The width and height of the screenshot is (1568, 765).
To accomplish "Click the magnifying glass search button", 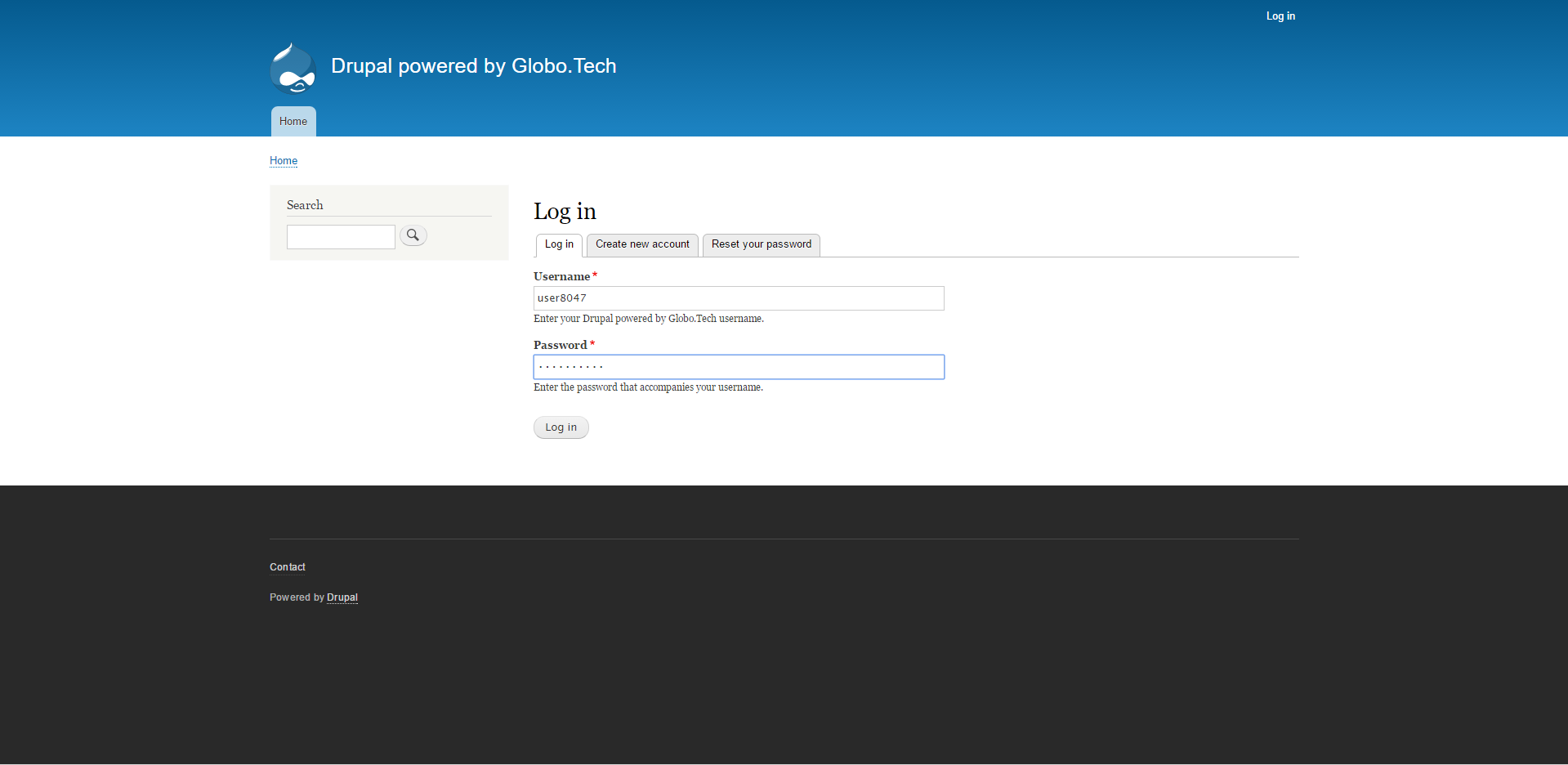I will (413, 235).
